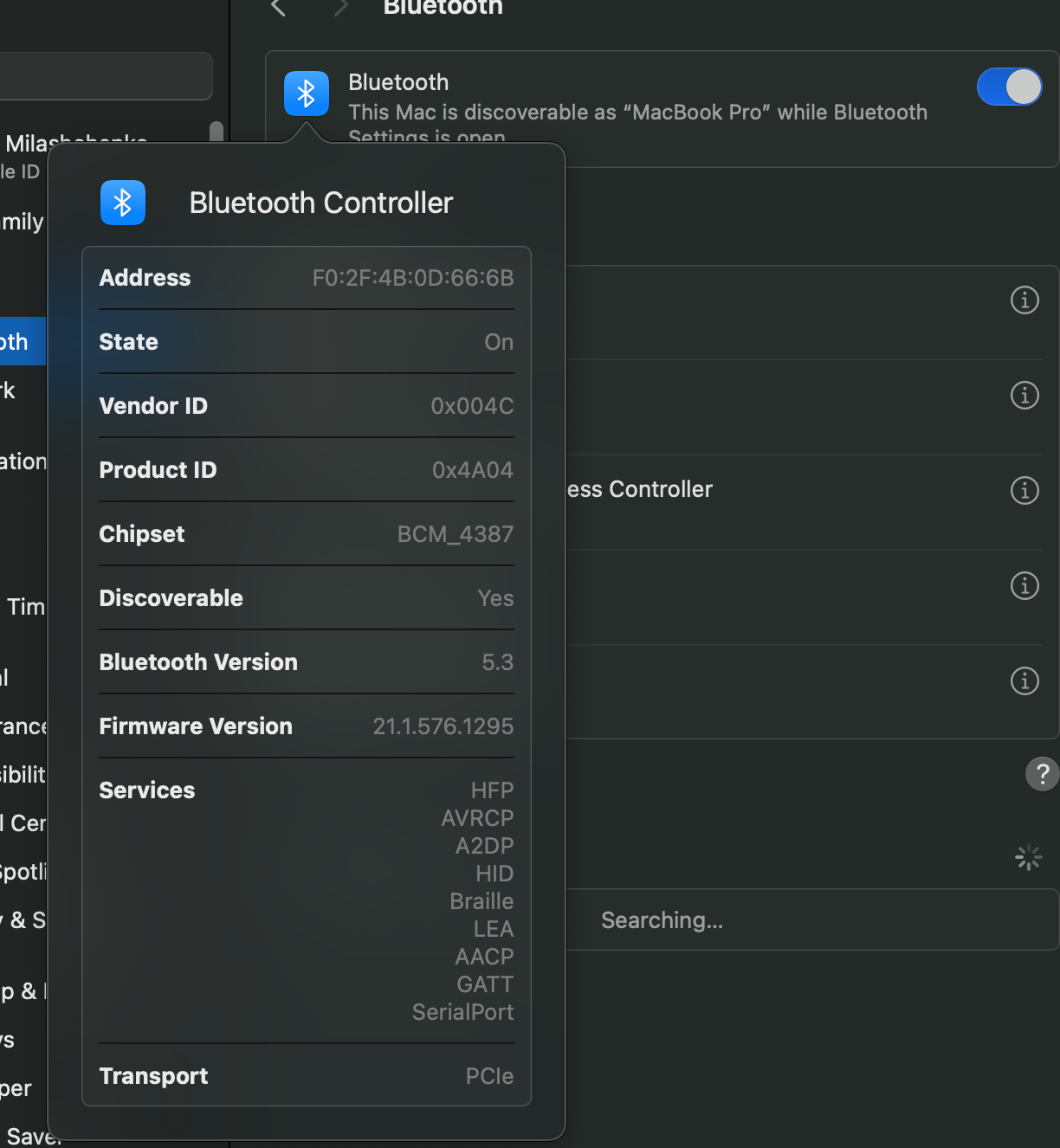
Task: Click the info icon on the second device row
Action: pyautogui.click(x=1024, y=396)
